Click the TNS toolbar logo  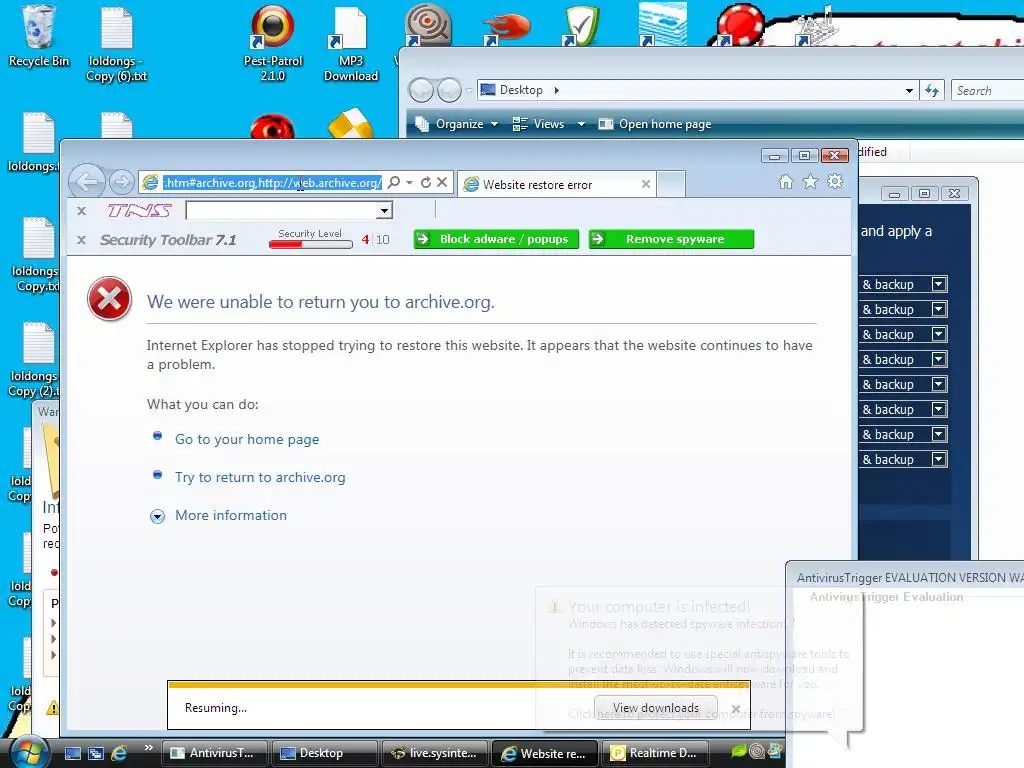139,210
